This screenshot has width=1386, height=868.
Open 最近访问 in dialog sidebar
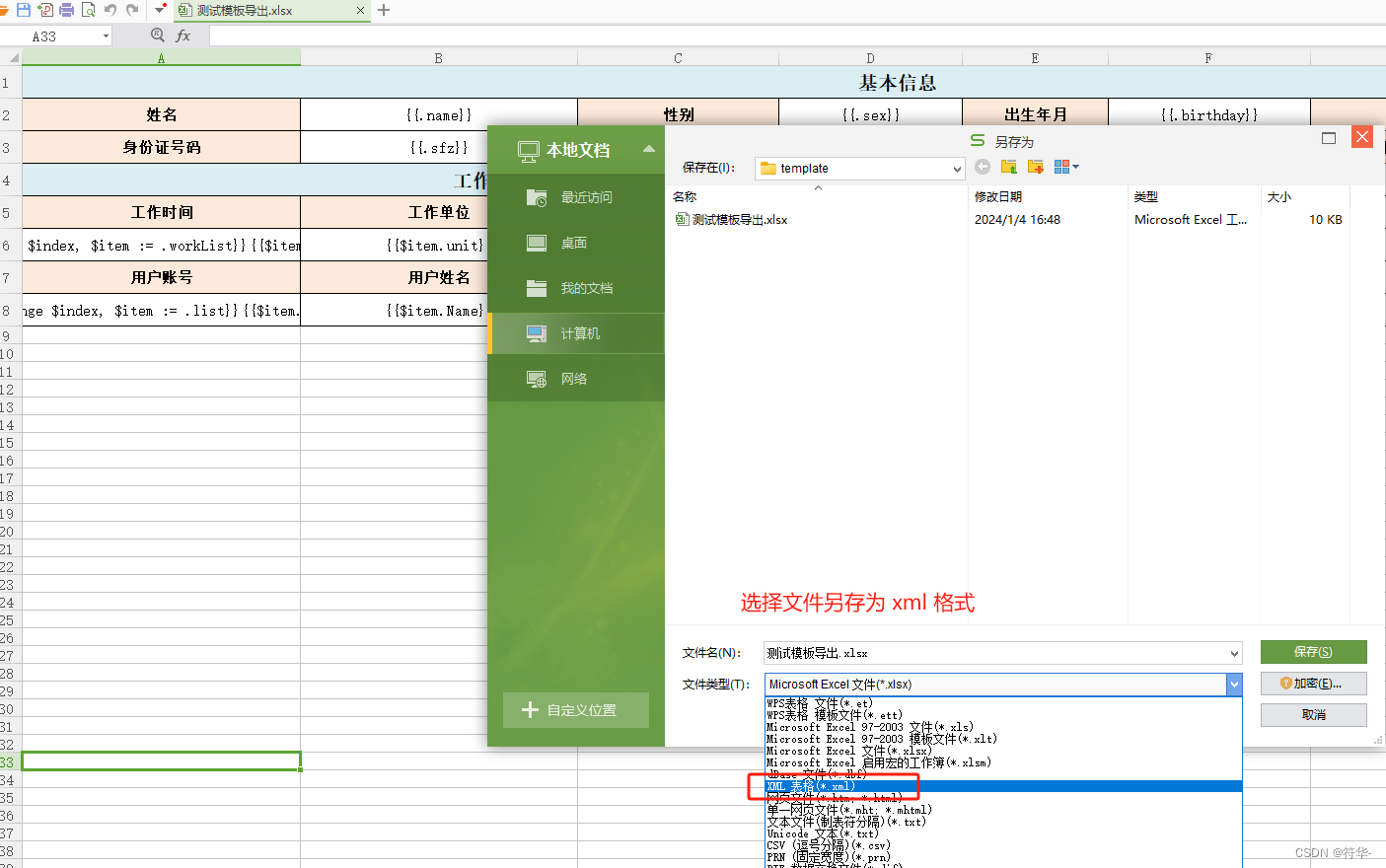point(576,197)
